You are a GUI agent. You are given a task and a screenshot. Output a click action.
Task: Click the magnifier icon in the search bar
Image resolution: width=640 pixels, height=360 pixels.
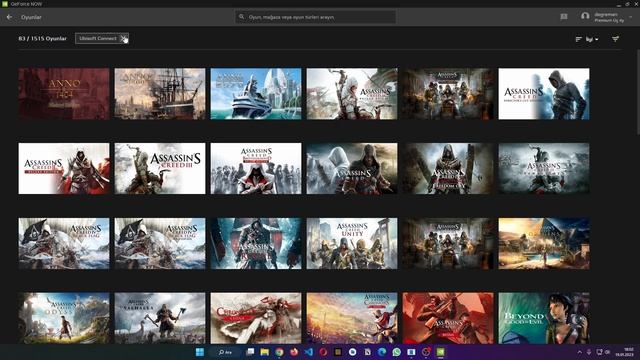(x=241, y=17)
